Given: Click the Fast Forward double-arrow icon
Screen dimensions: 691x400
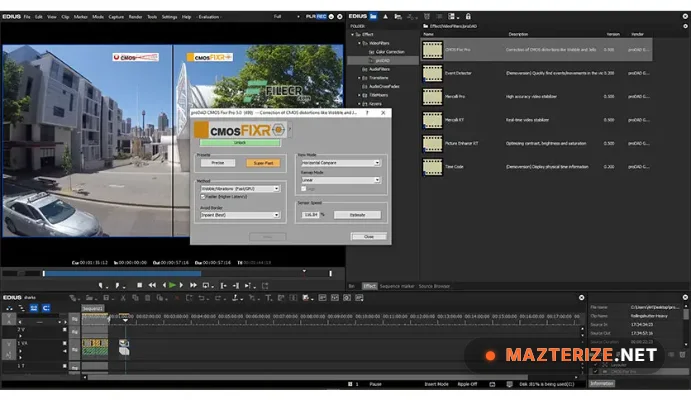Looking at the screenshot, I should (193, 285).
